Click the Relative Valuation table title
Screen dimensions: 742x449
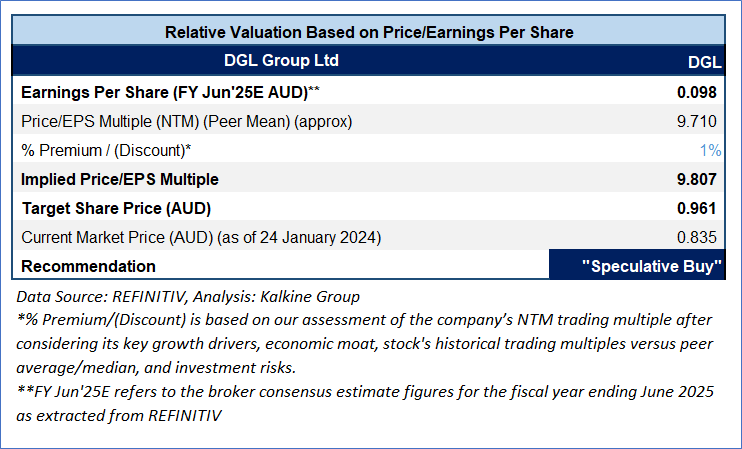[x=369, y=32]
